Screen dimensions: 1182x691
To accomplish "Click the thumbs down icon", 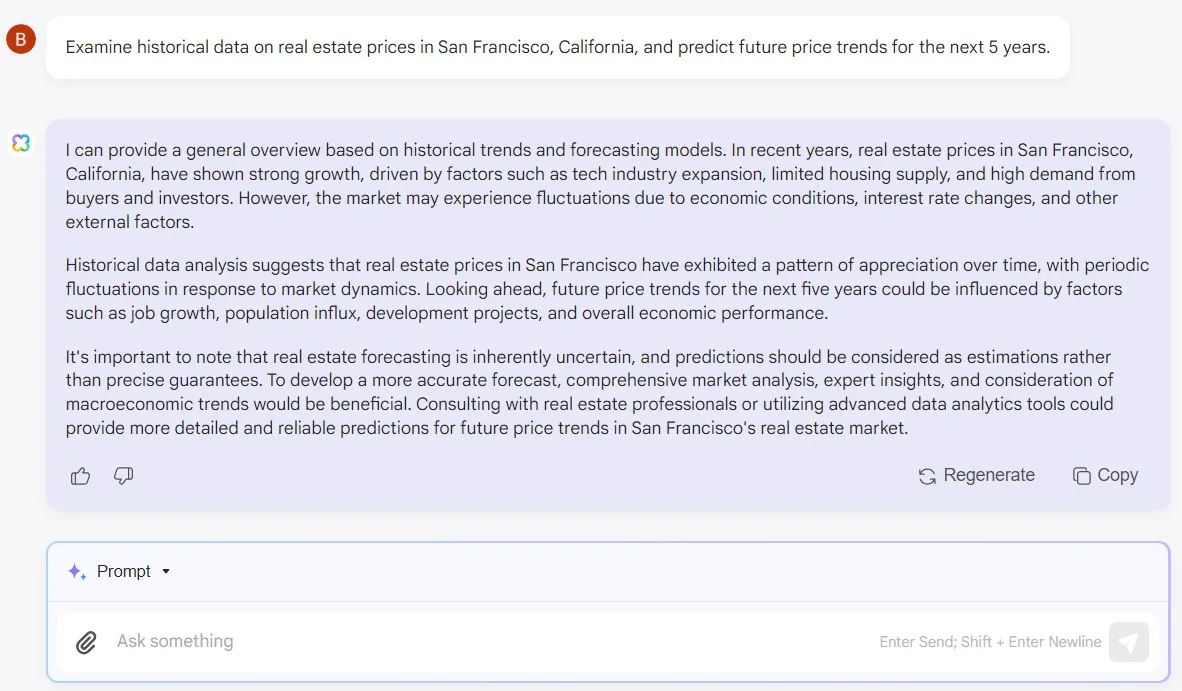I will click(124, 476).
